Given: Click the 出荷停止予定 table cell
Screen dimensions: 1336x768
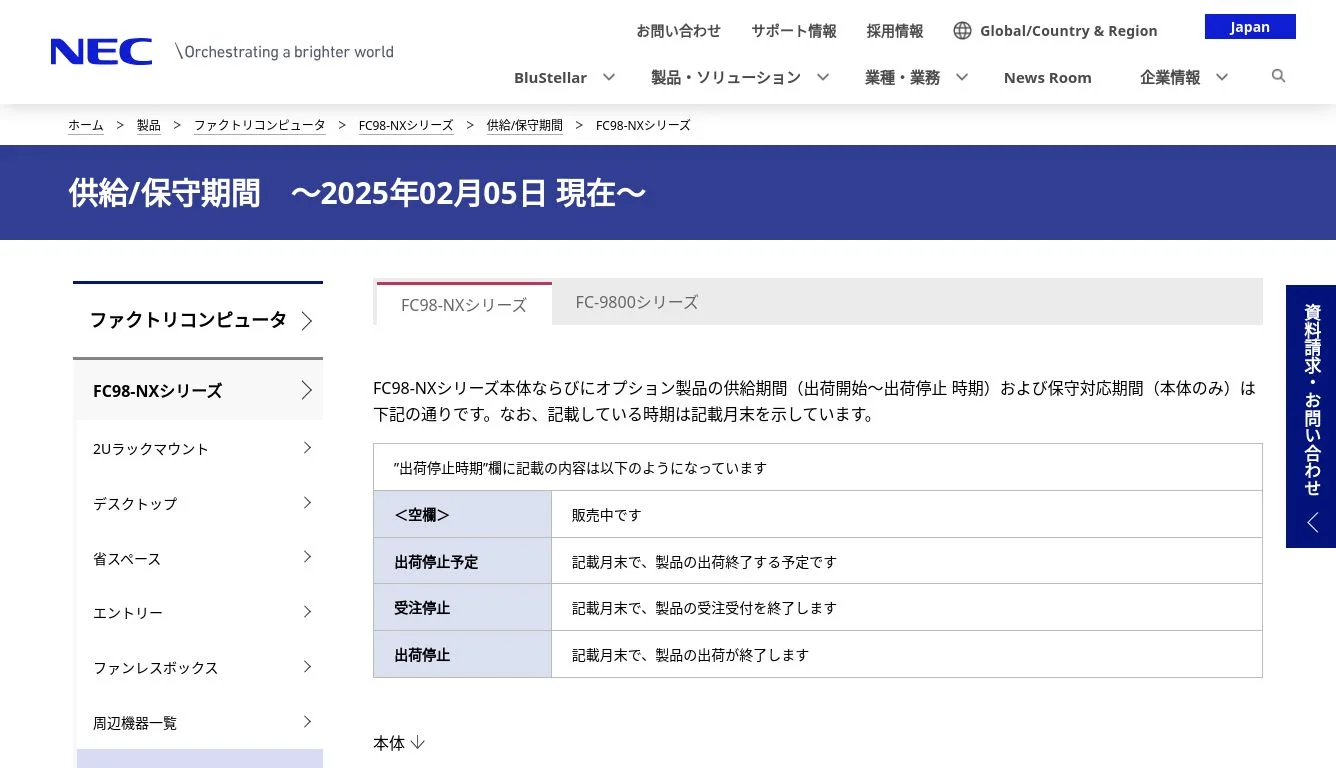Looking at the screenshot, I should click(x=462, y=561).
